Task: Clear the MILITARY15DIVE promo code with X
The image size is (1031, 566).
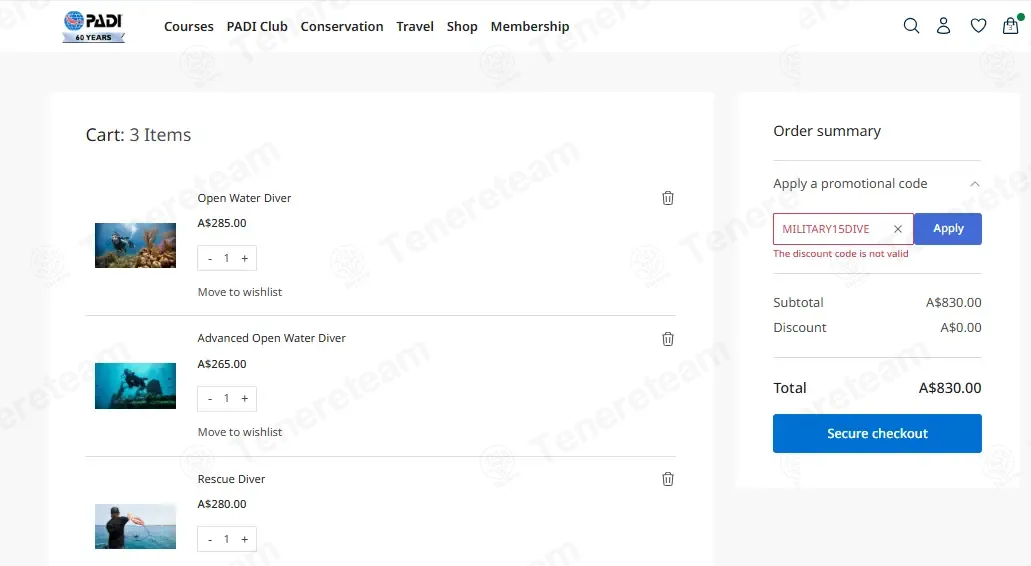Action: click(898, 229)
